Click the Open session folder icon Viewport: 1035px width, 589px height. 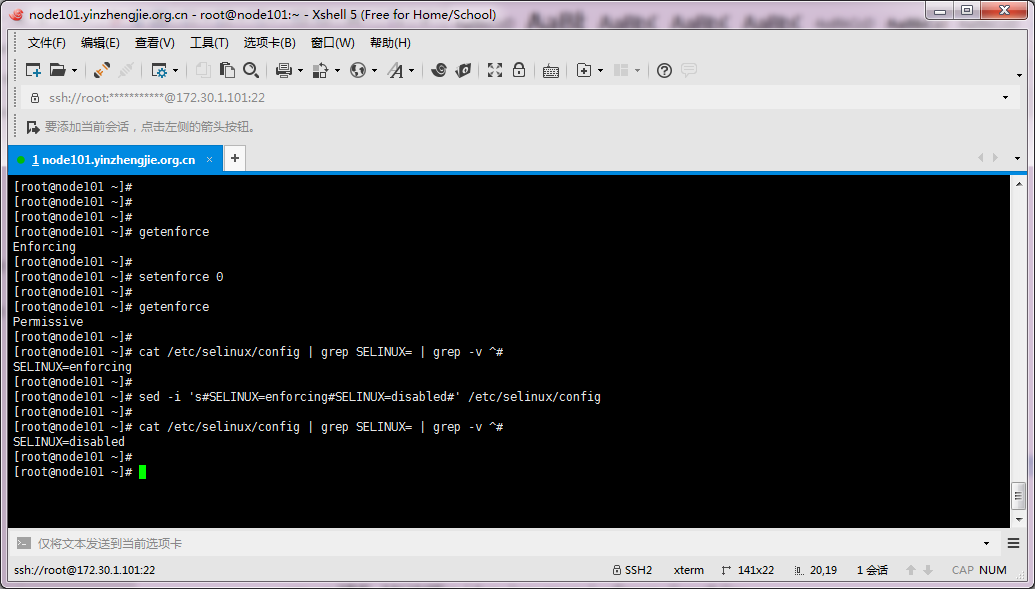58,70
